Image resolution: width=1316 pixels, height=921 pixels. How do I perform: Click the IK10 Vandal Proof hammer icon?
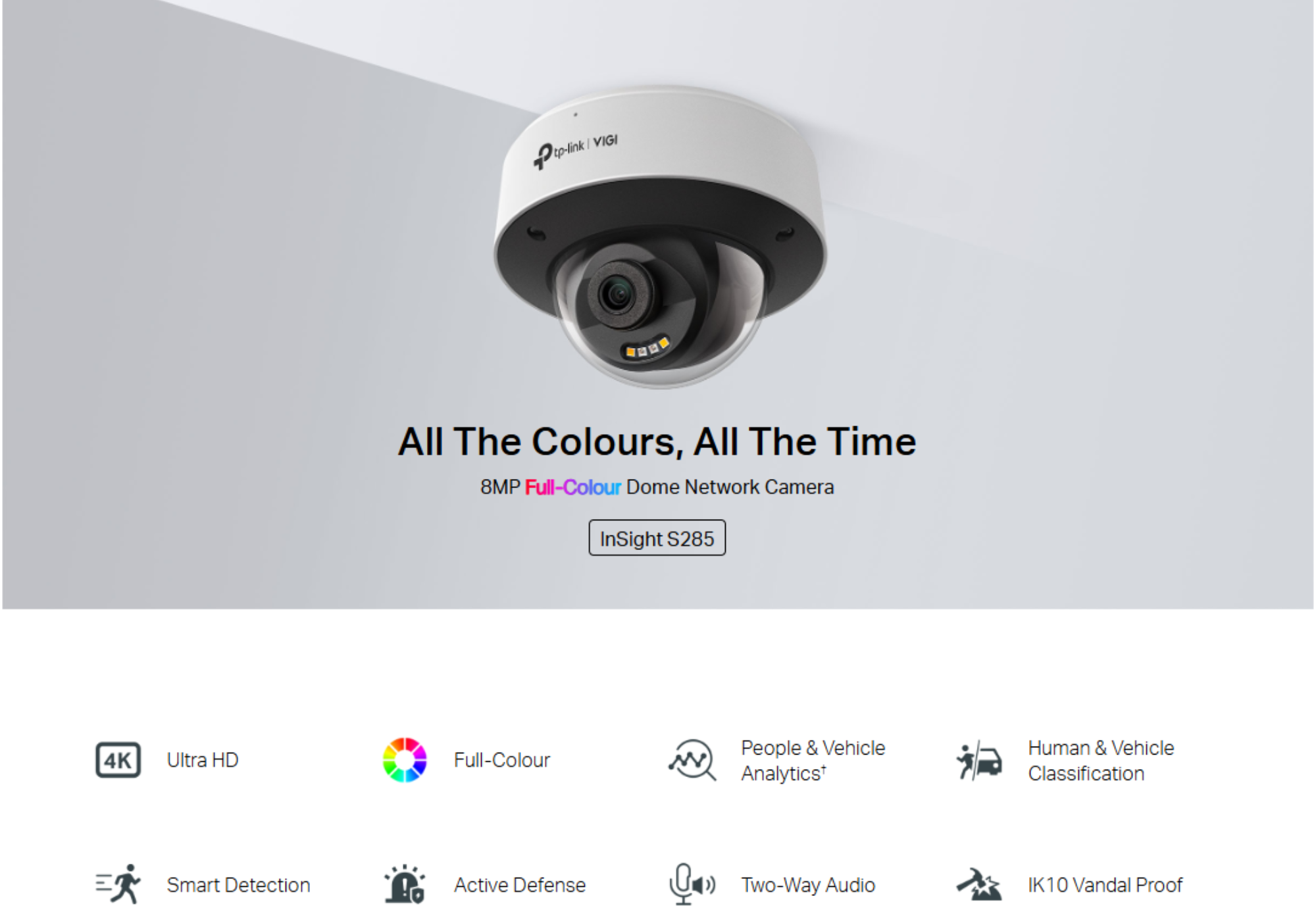coord(979,884)
